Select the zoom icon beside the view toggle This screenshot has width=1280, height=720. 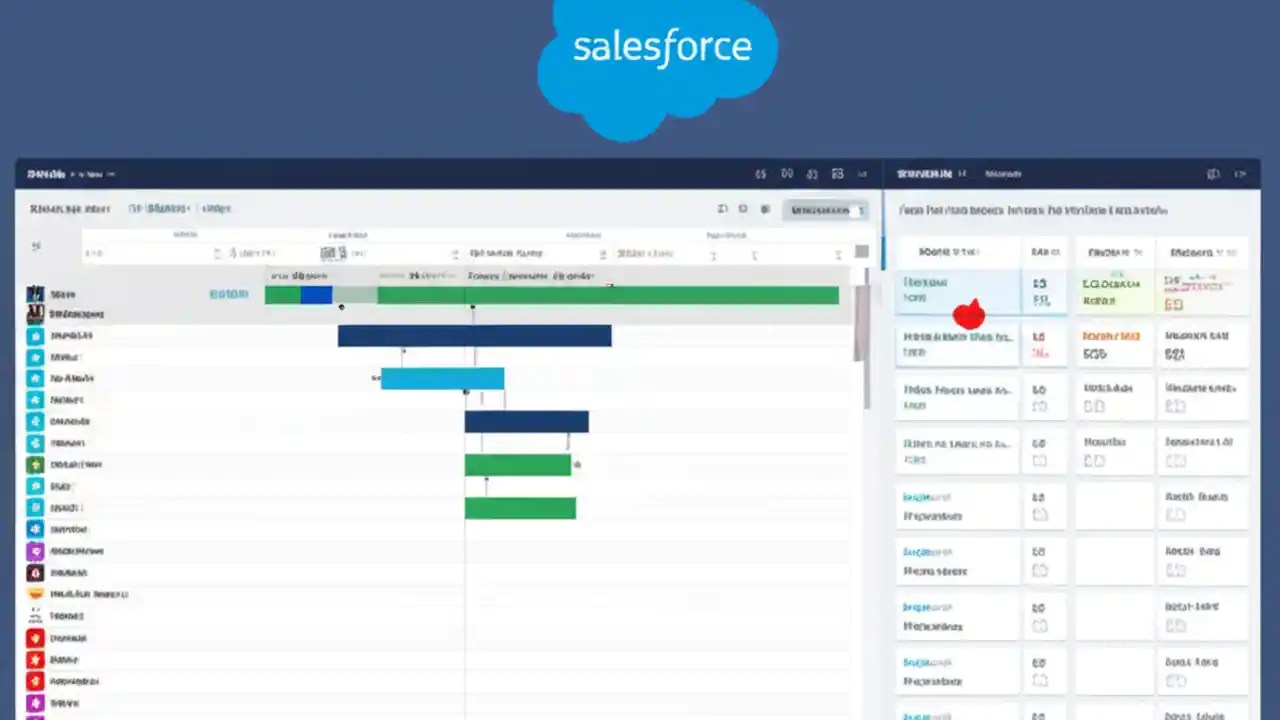(723, 209)
